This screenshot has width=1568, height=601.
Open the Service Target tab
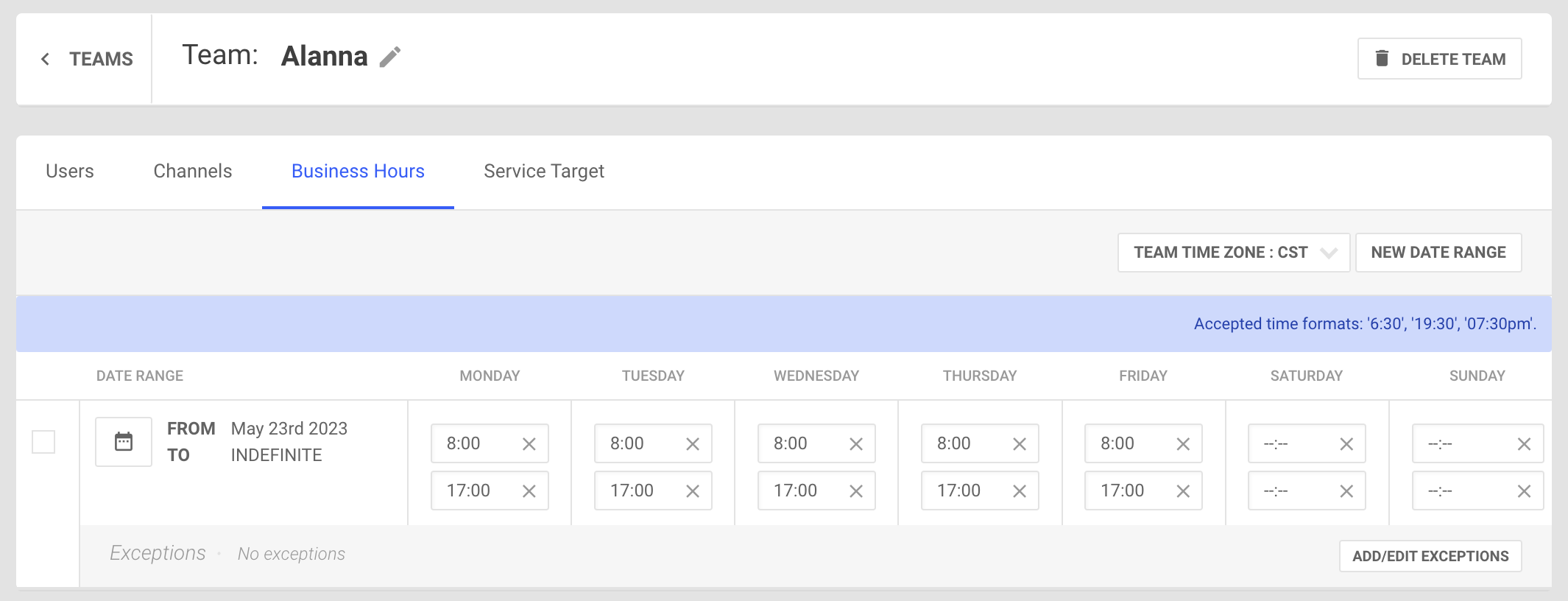tap(543, 172)
